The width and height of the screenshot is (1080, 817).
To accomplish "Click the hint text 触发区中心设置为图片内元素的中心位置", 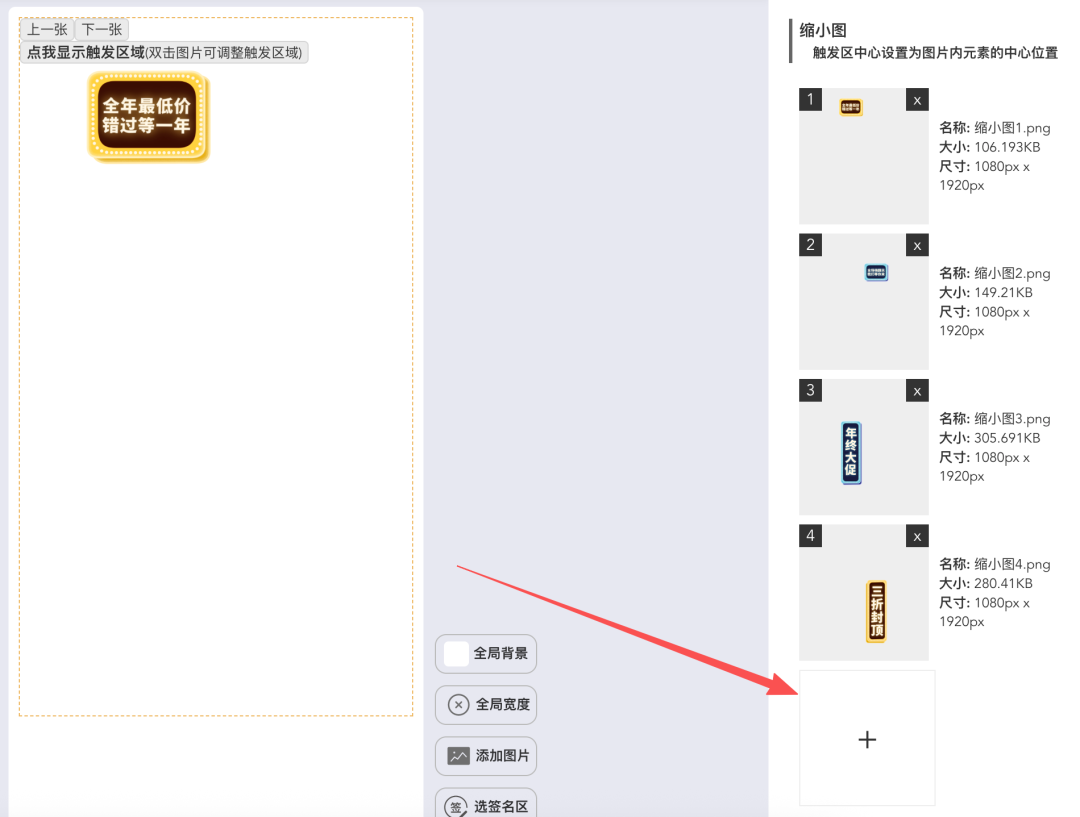I will 935,53.
